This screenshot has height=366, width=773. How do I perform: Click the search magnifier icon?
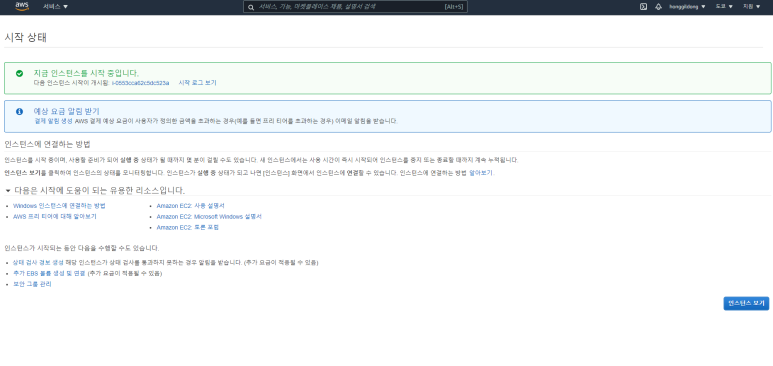click(x=251, y=7)
